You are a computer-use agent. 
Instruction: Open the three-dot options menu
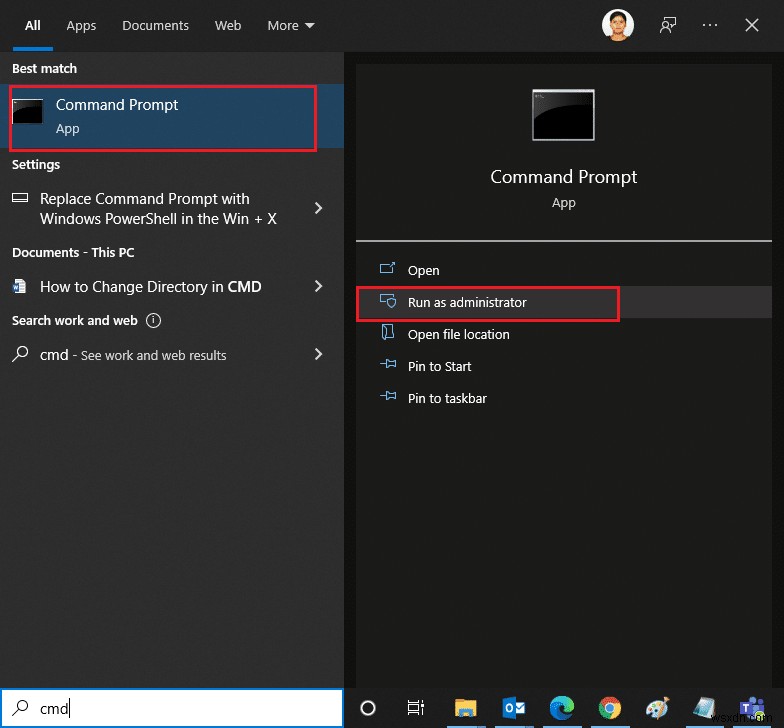tap(710, 25)
